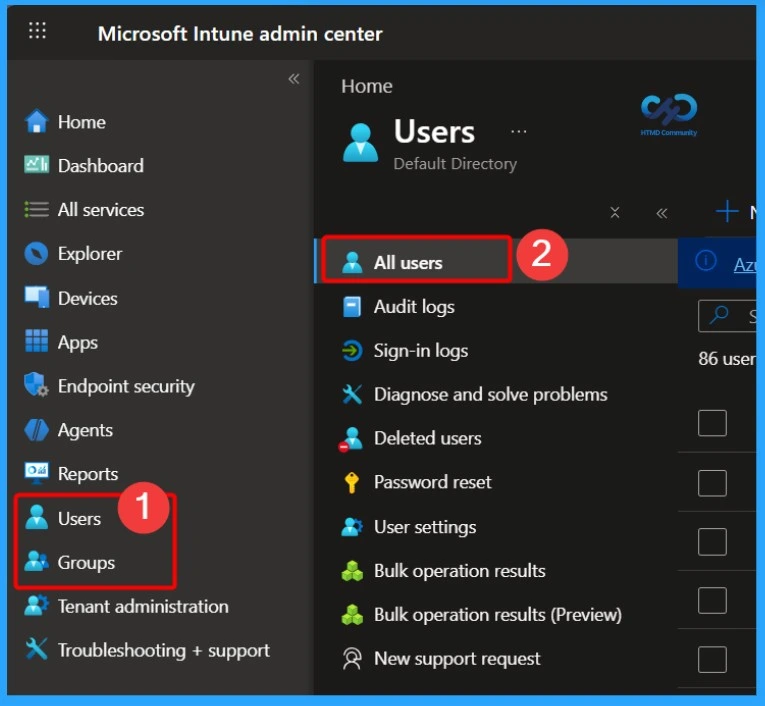Click the blue plus icon for new user
Viewport: 765px width, 706px height.
pyautogui.click(x=727, y=211)
